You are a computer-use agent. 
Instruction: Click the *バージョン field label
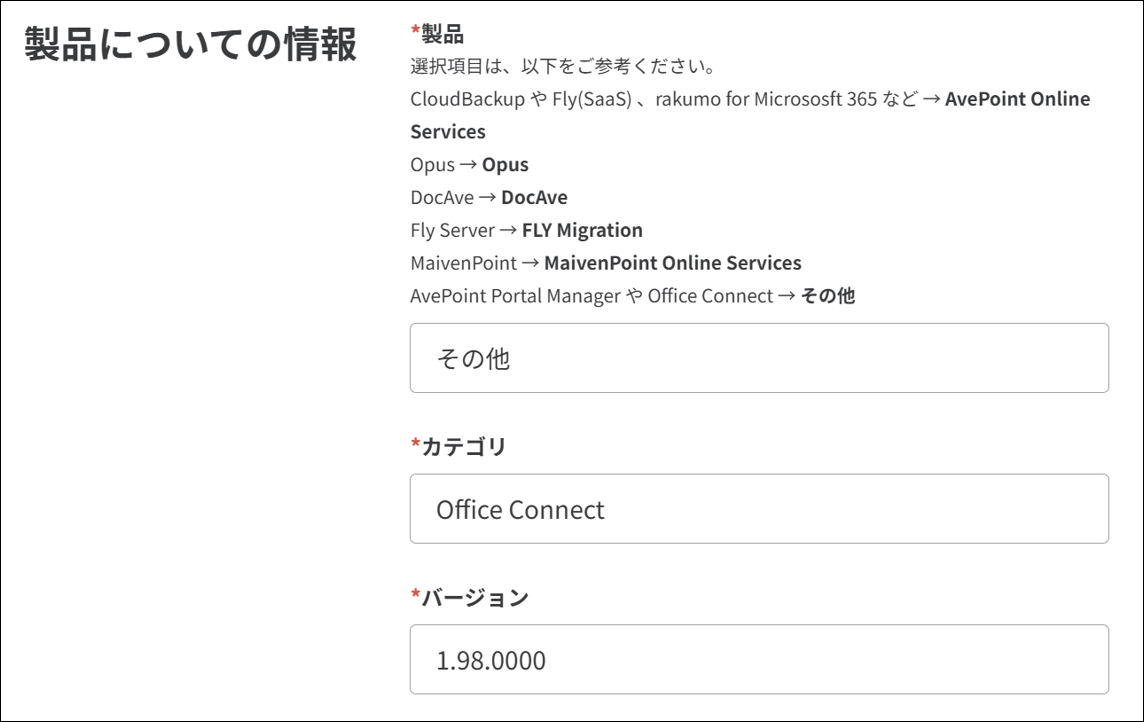coord(469,597)
